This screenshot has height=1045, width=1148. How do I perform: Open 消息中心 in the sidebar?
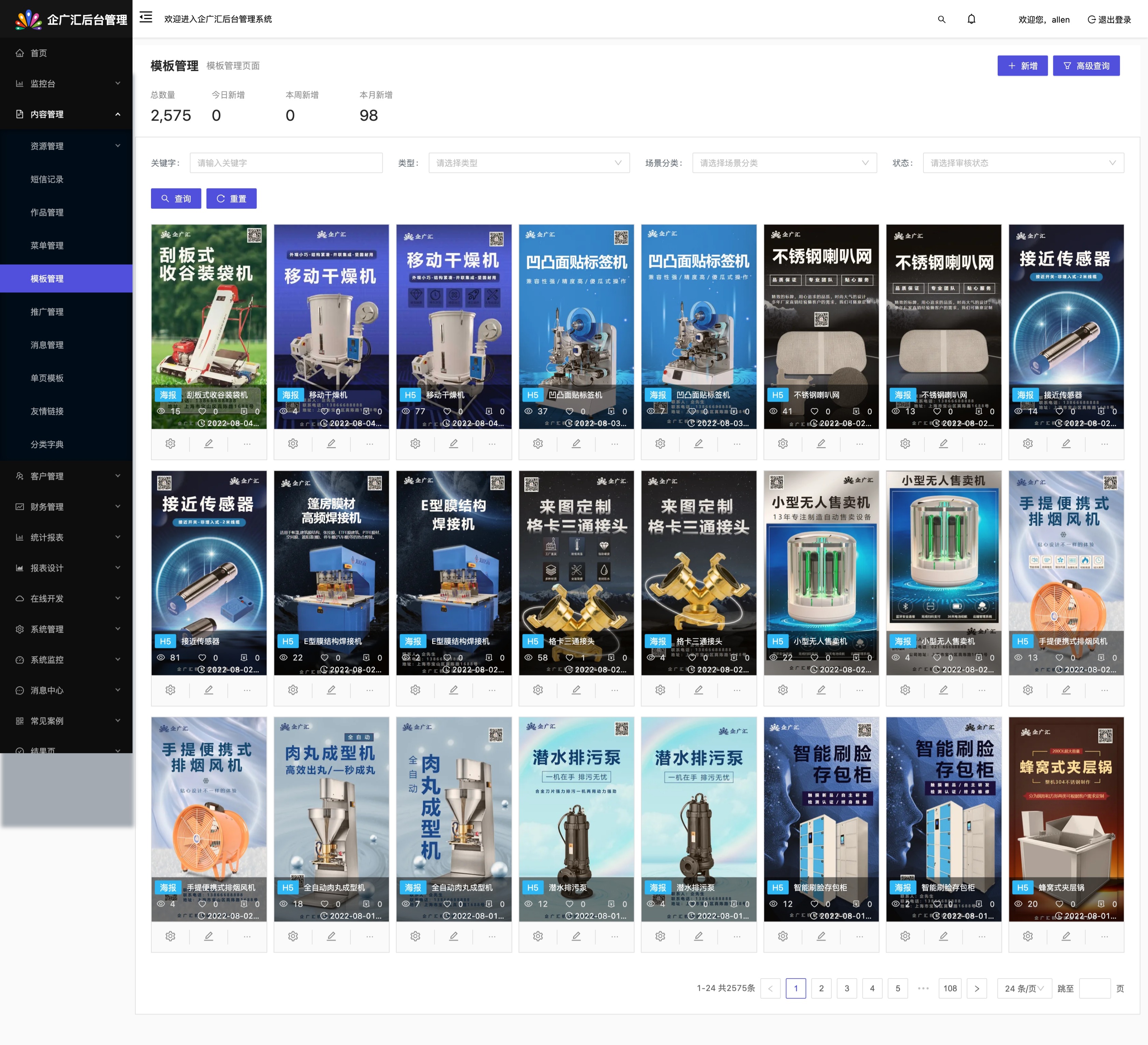(x=66, y=691)
